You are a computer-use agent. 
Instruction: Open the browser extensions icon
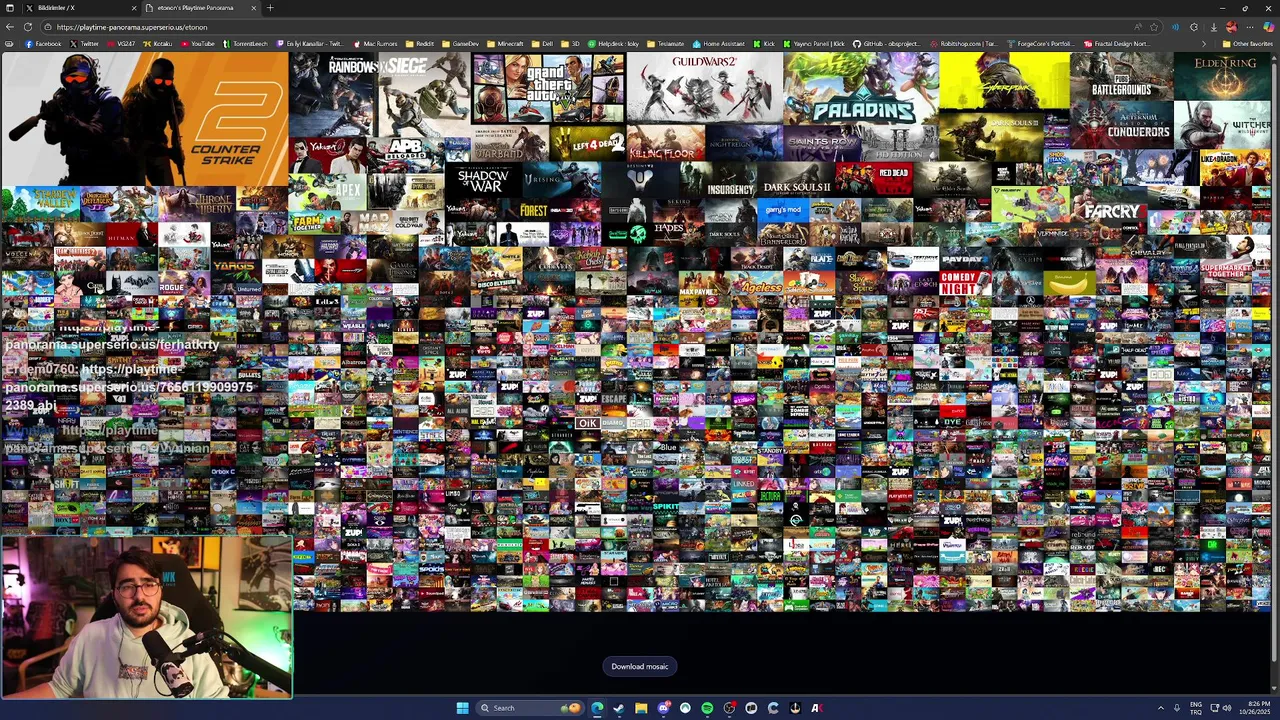[x=1193, y=27]
